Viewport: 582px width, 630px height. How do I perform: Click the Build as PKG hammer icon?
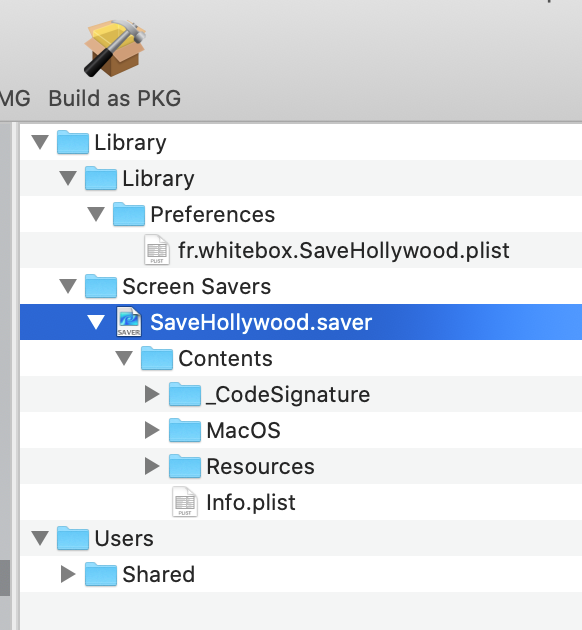coord(114,48)
